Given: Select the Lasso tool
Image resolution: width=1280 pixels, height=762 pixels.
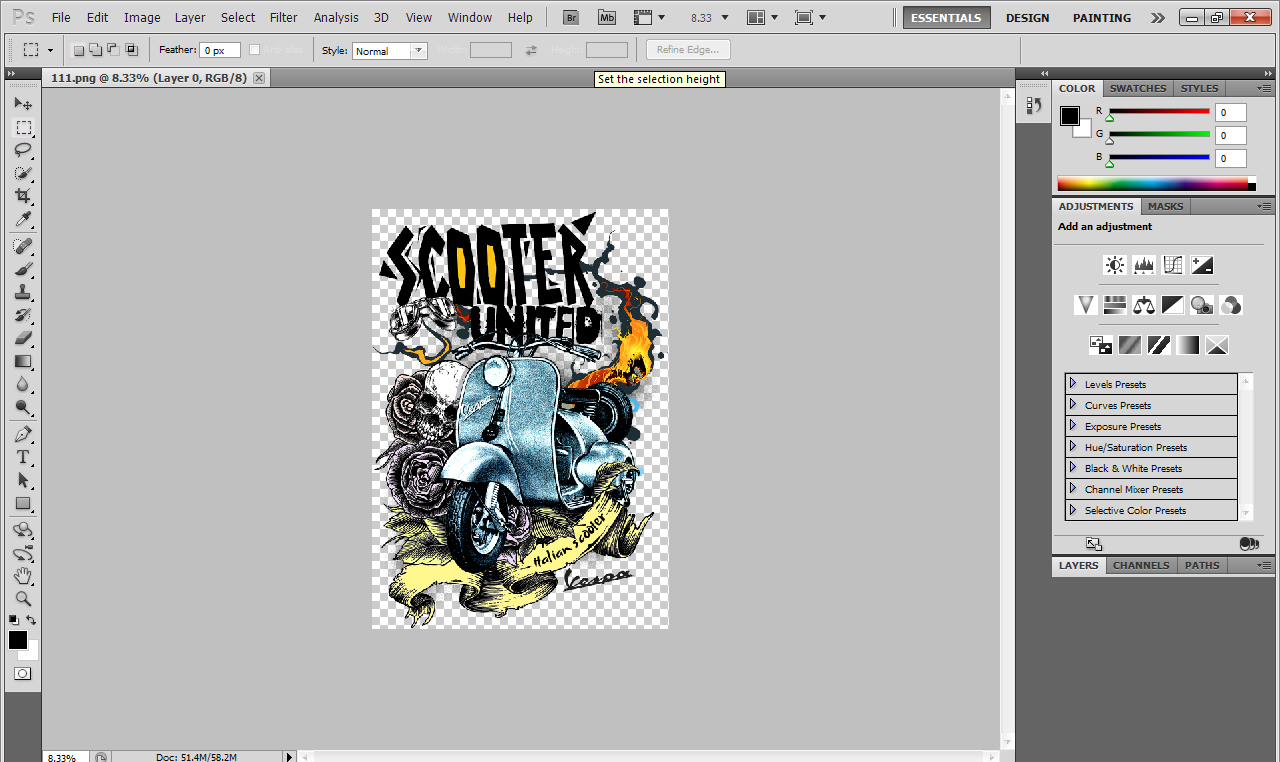Looking at the screenshot, I should pyautogui.click(x=23, y=150).
